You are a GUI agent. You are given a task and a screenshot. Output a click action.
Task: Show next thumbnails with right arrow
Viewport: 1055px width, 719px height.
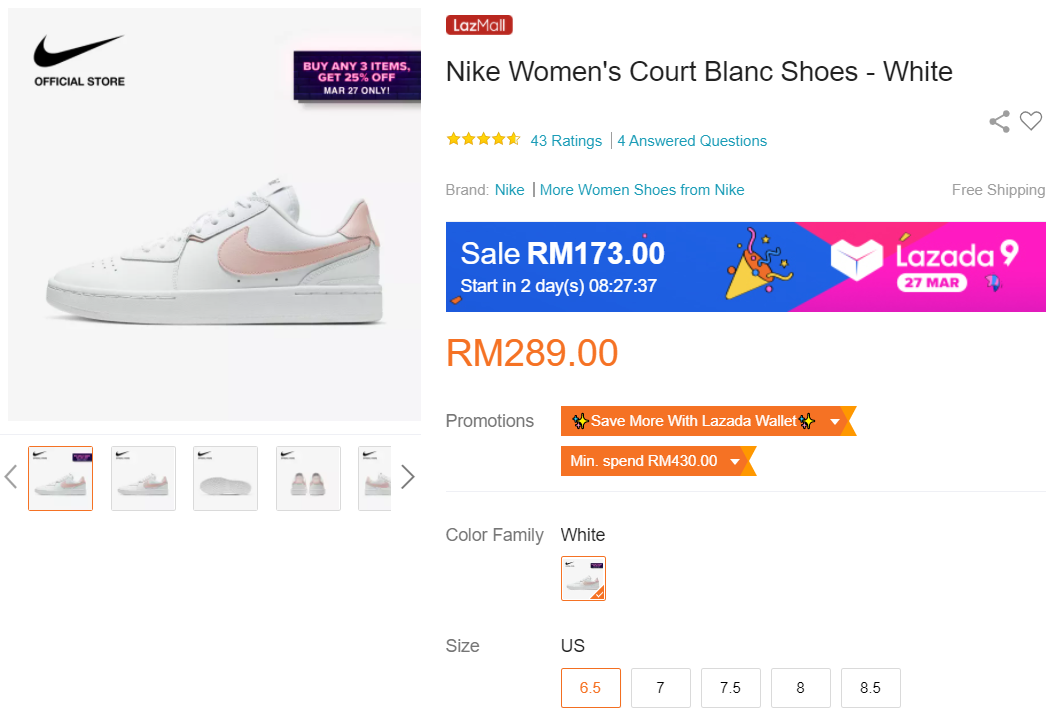point(407,477)
